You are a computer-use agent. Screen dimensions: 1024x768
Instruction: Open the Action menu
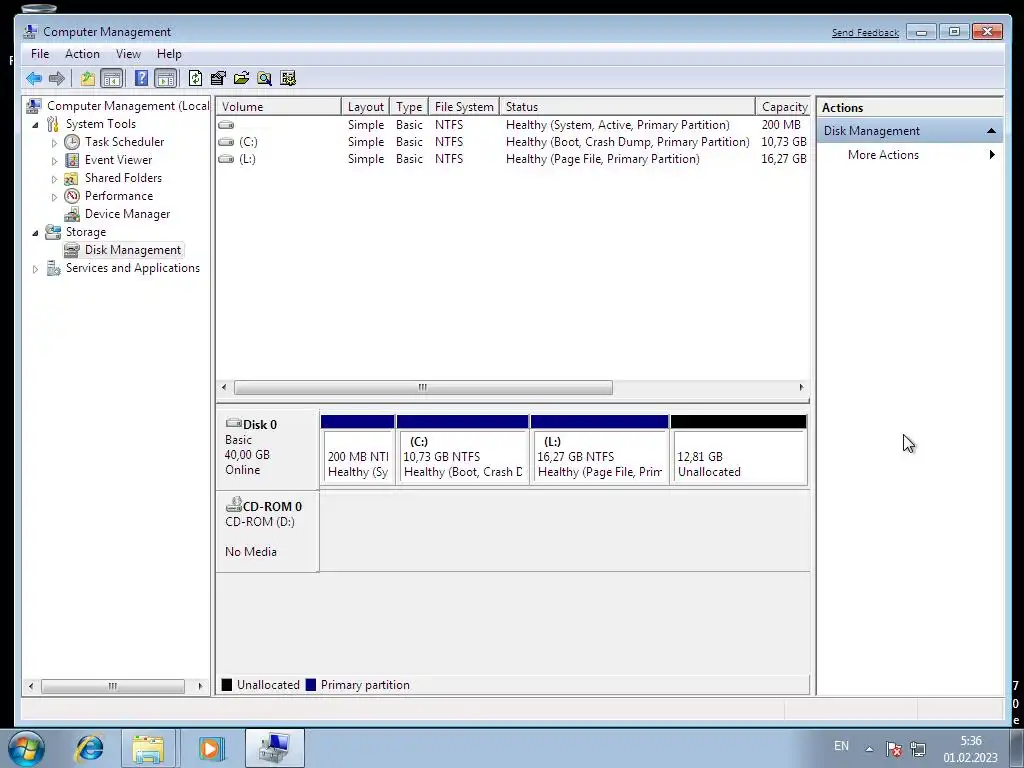(82, 54)
